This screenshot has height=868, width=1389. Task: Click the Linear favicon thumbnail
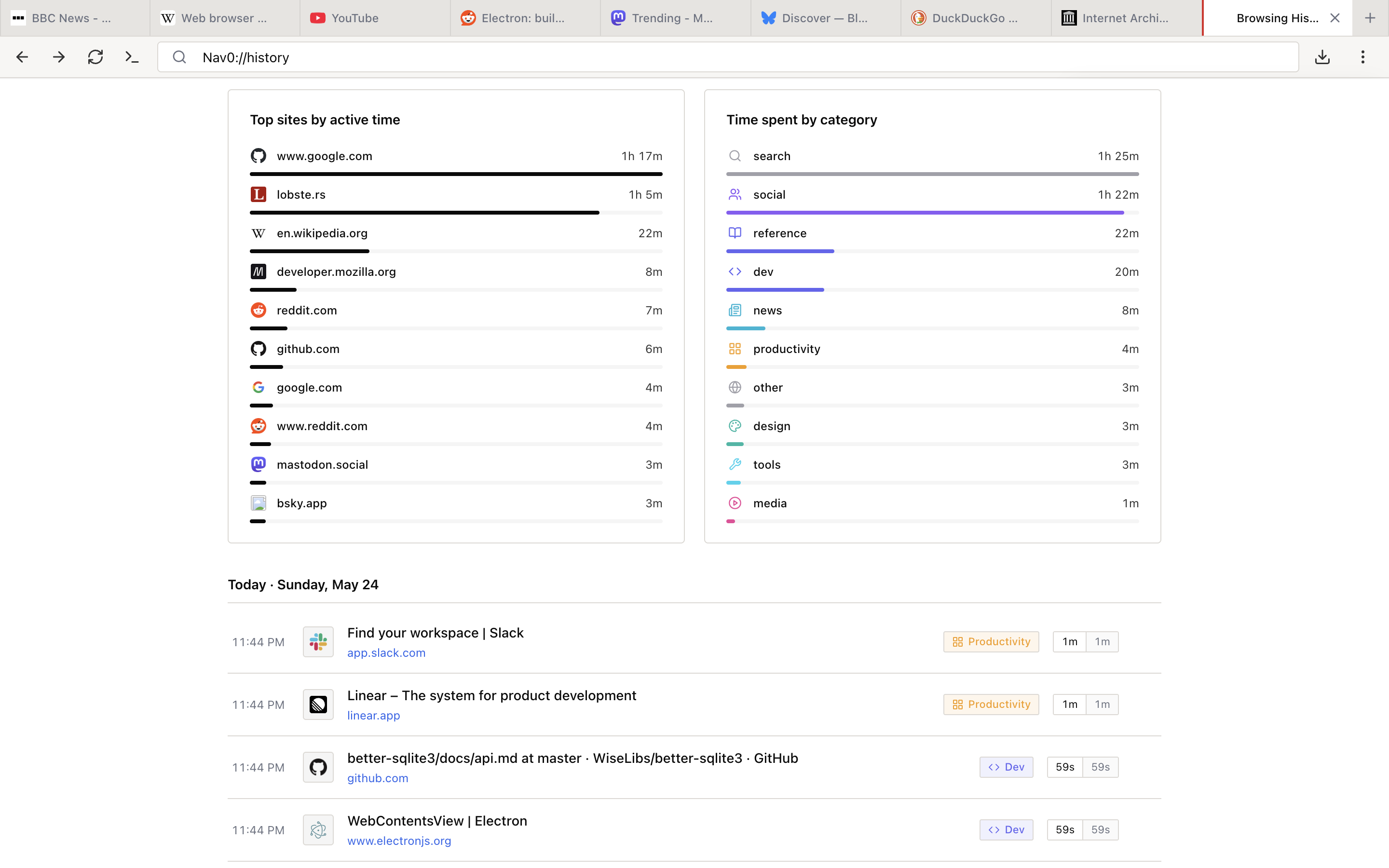tap(318, 705)
